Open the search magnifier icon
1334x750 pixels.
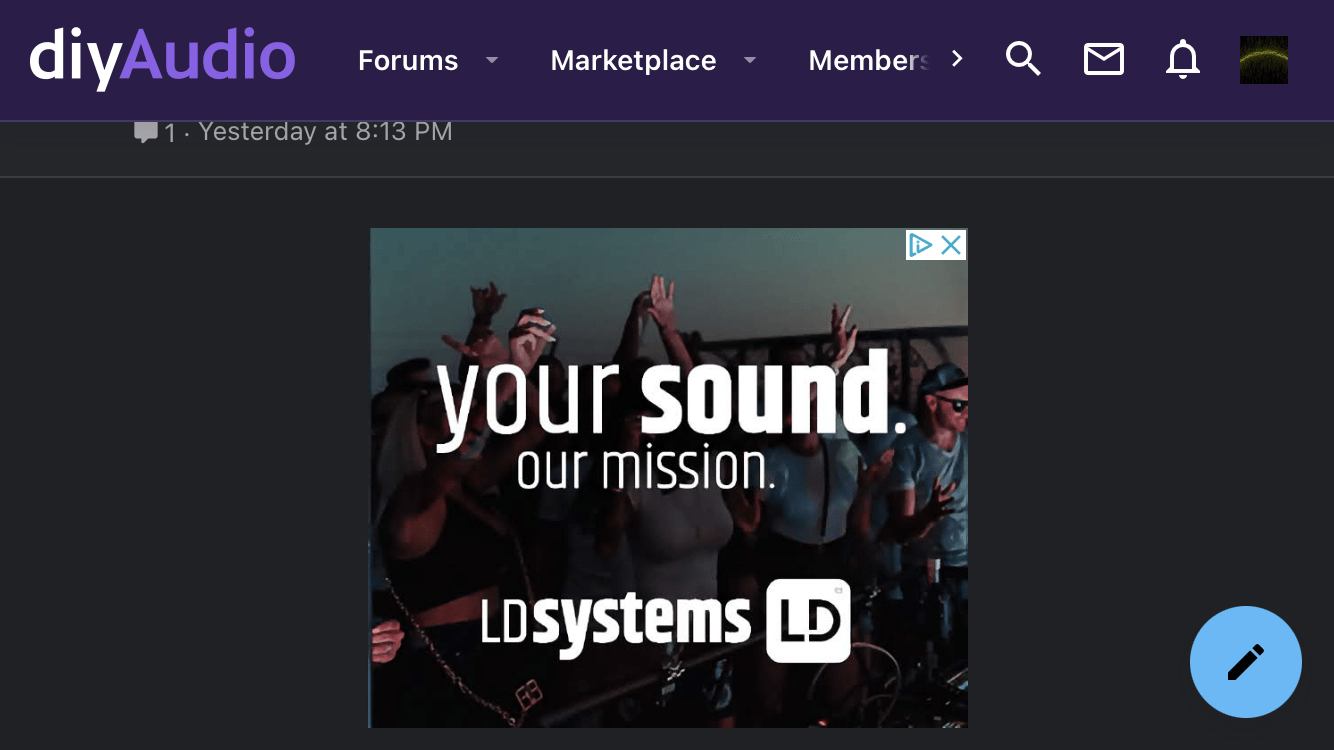[1023, 60]
